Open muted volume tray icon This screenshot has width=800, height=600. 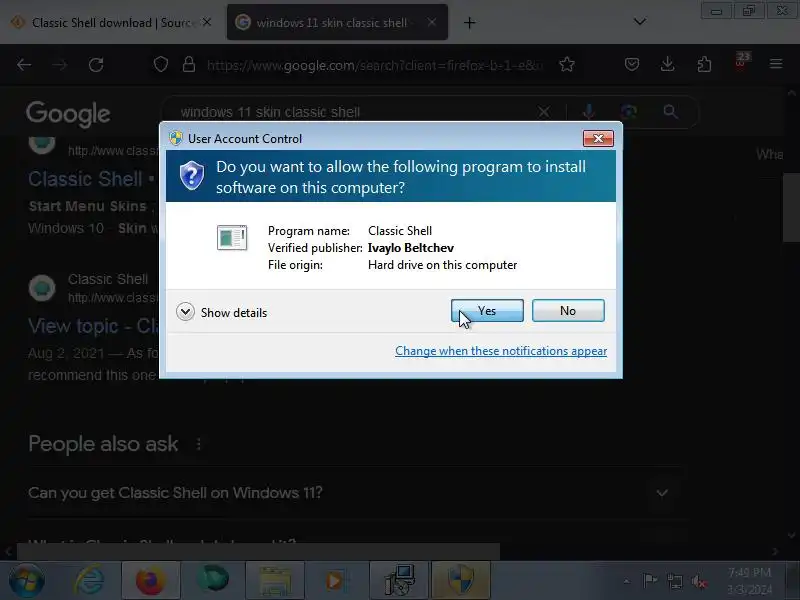click(x=699, y=581)
